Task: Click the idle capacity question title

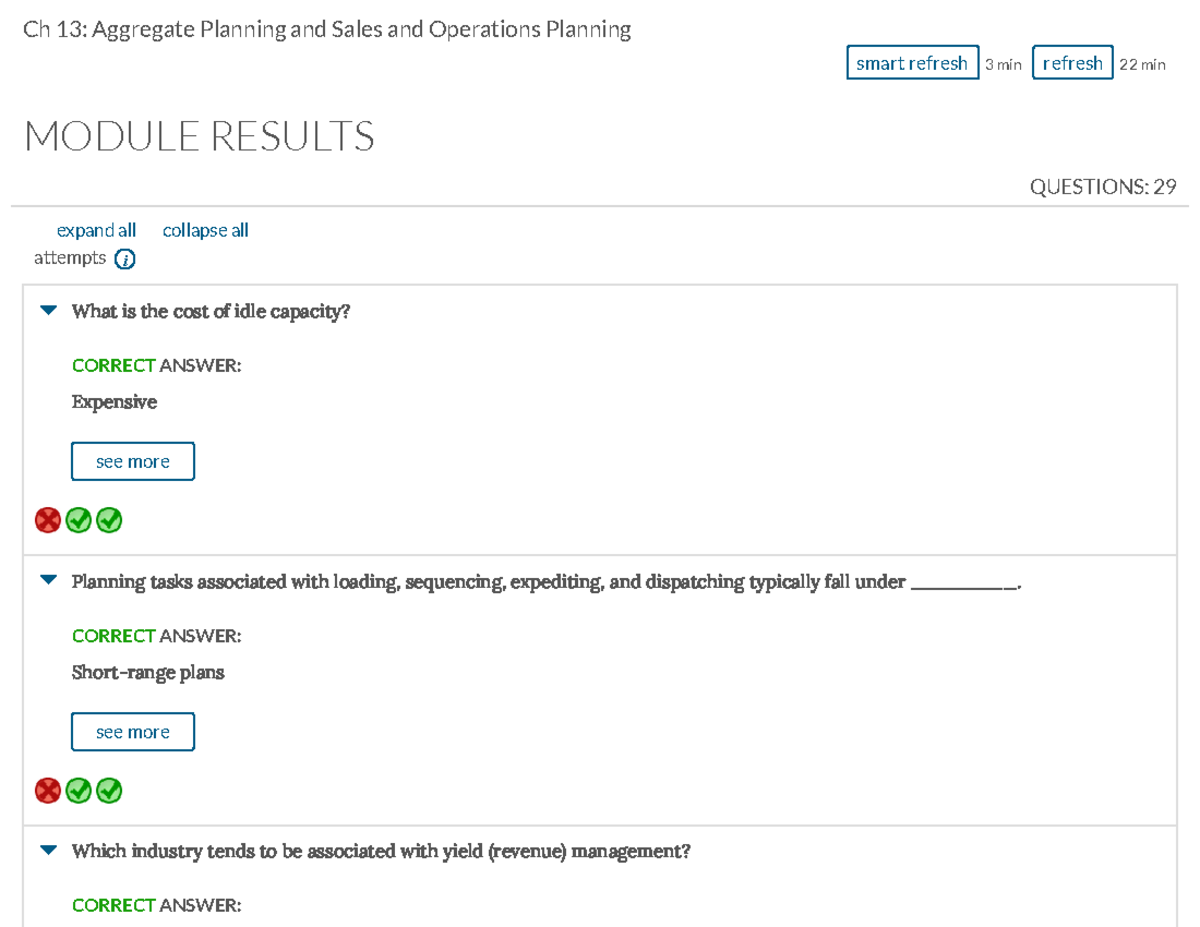Action: (x=210, y=311)
